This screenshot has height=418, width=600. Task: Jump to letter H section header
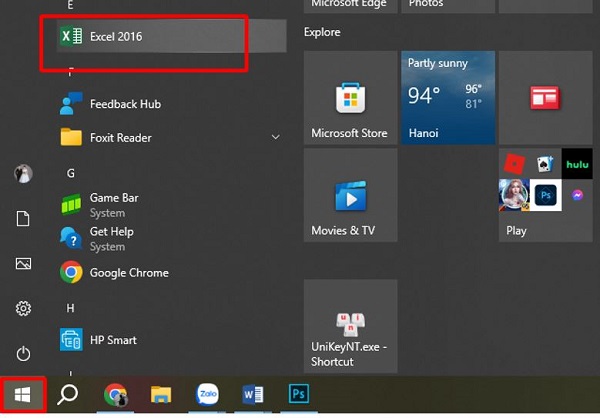coord(70,308)
